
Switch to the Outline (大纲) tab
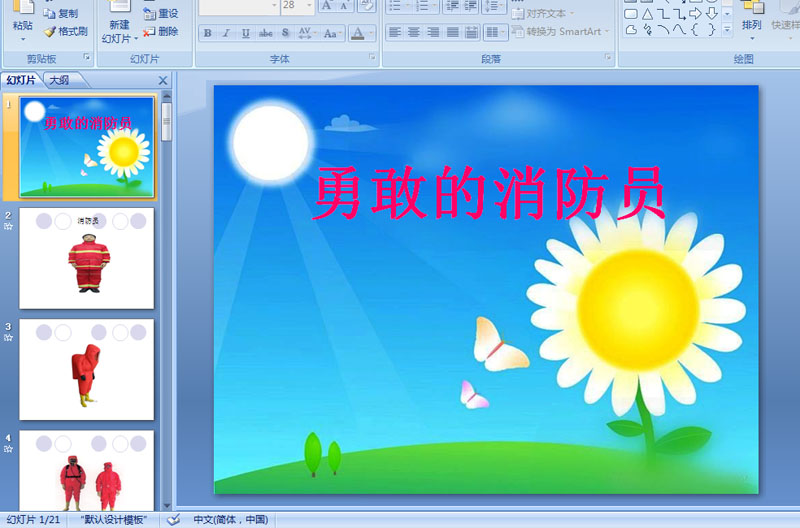tap(60, 80)
